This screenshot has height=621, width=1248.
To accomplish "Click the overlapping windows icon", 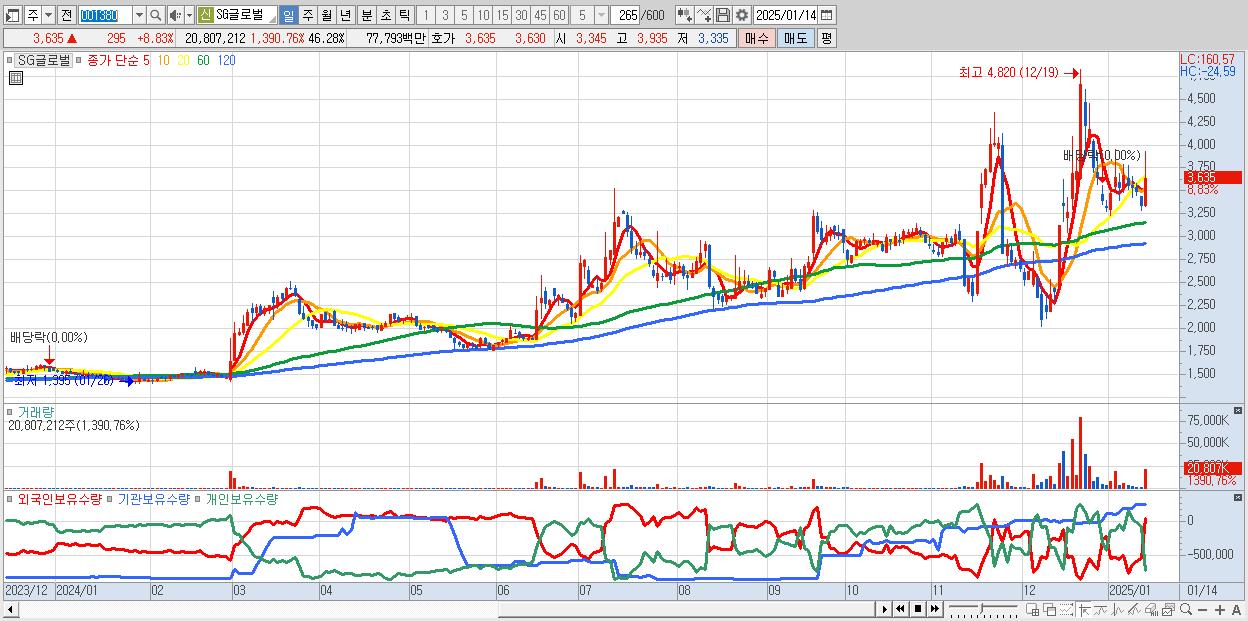I will tap(1050, 609).
